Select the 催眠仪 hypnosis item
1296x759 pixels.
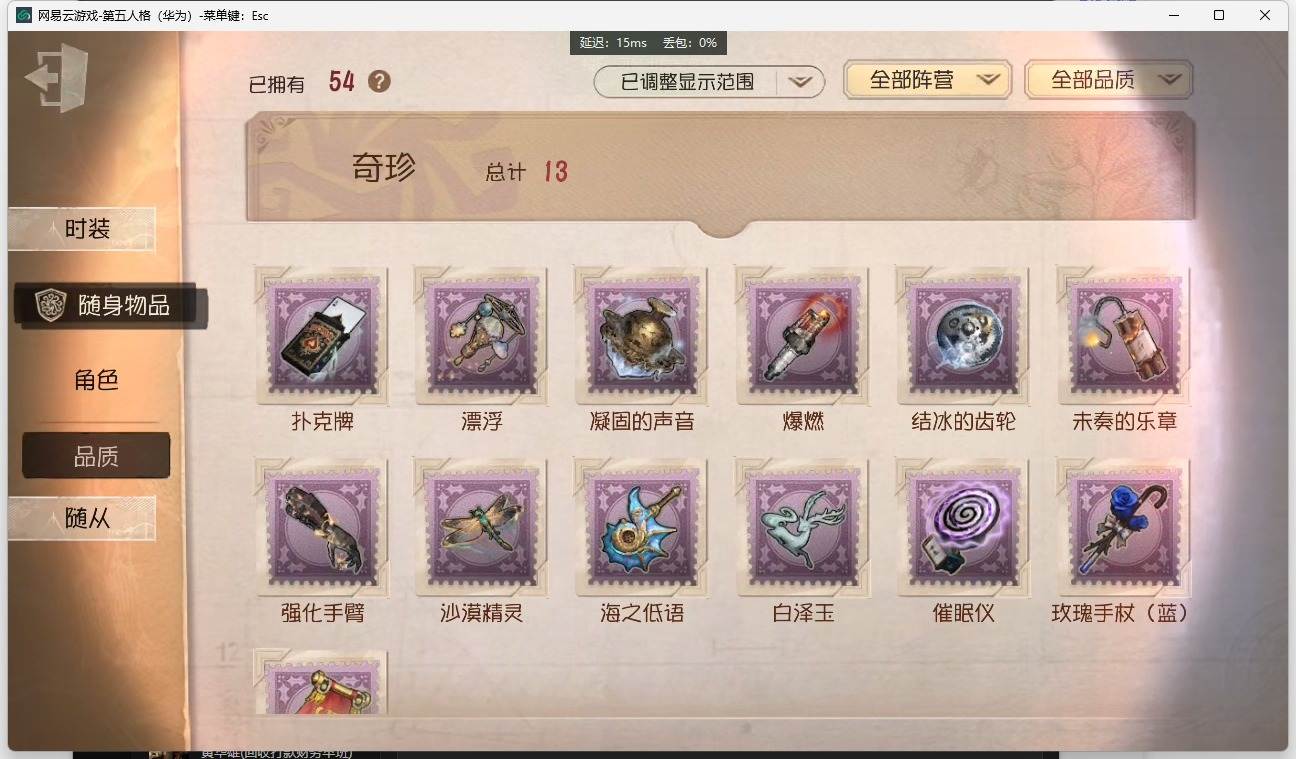(x=963, y=528)
